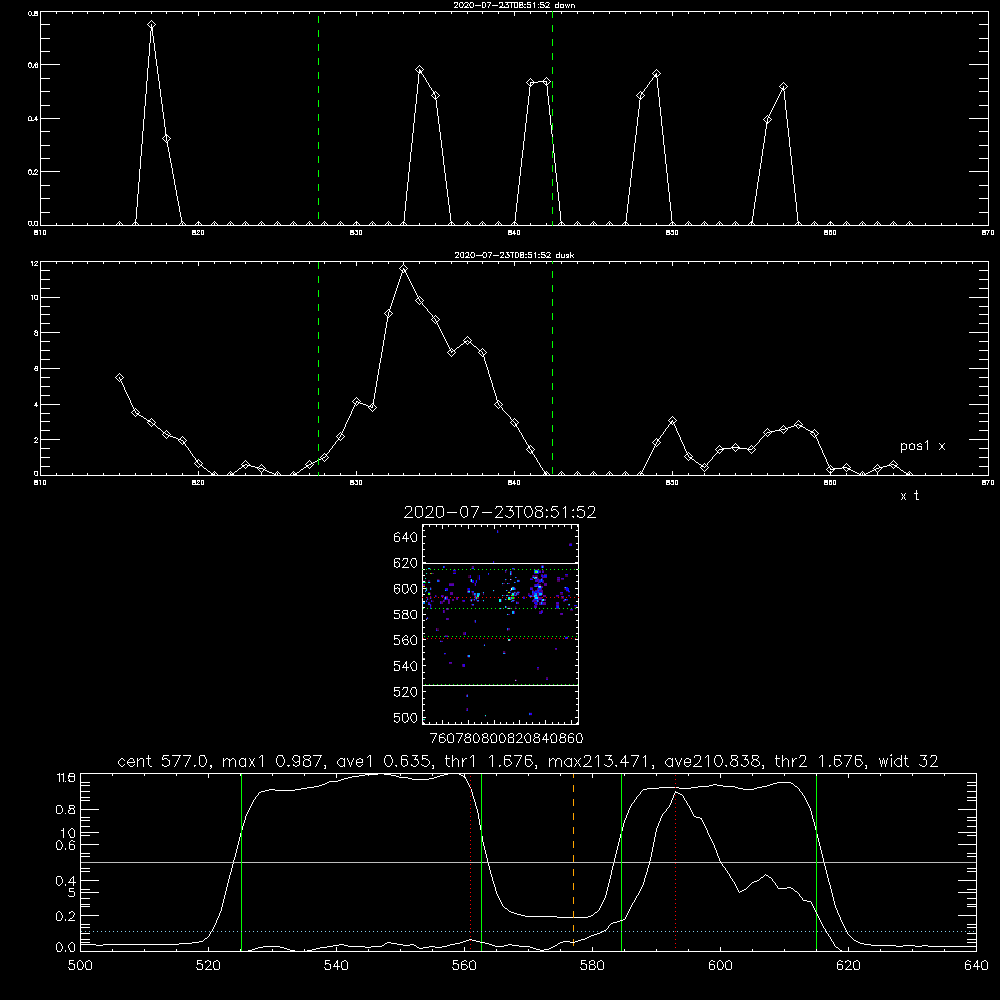Screen dimensions: 1000x1000
Task: Click the green vertical line at 615 in bottom plot
Action: point(816,862)
